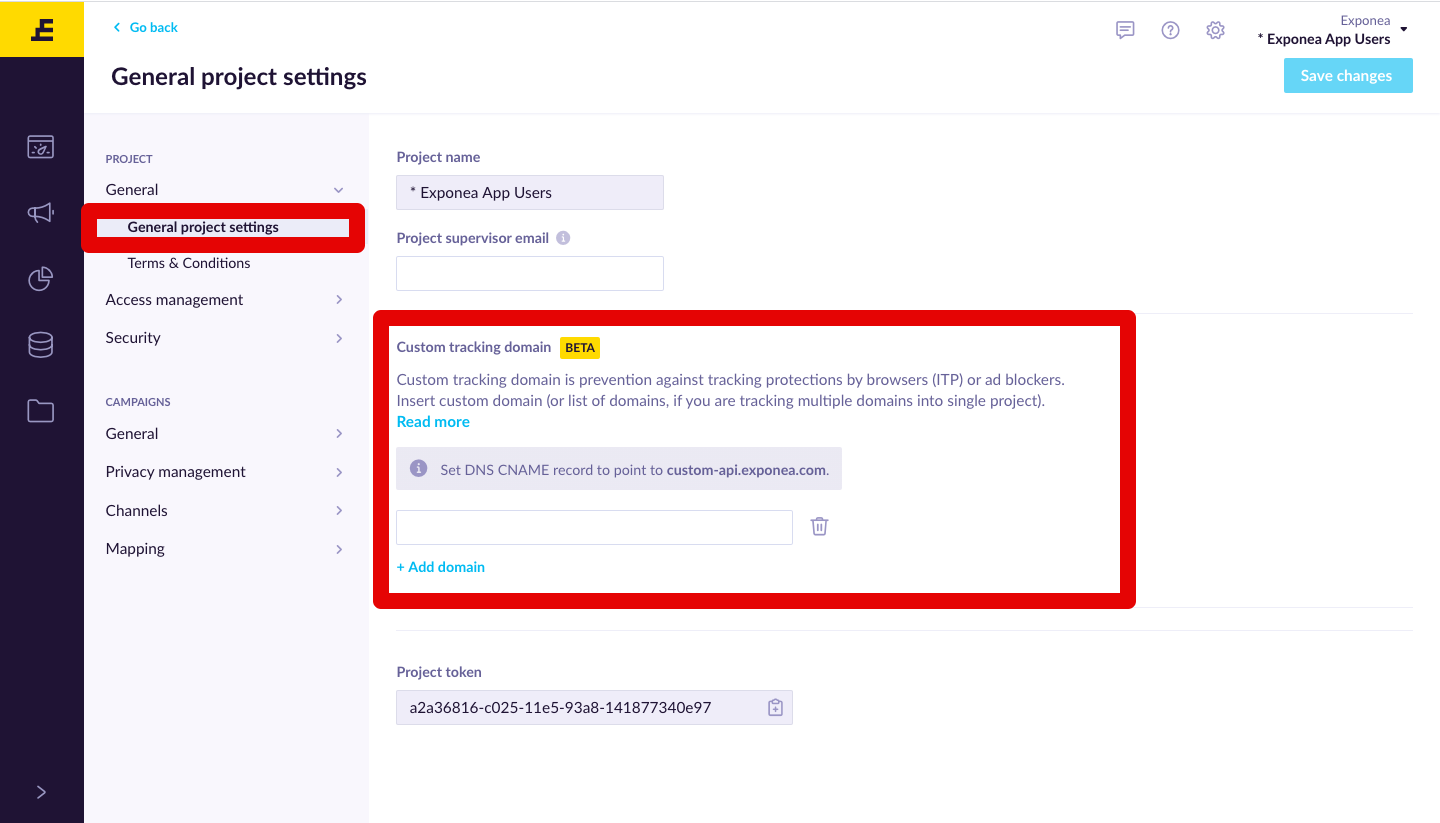Click the custom-api.exponea.com text

click(x=746, y=470)
